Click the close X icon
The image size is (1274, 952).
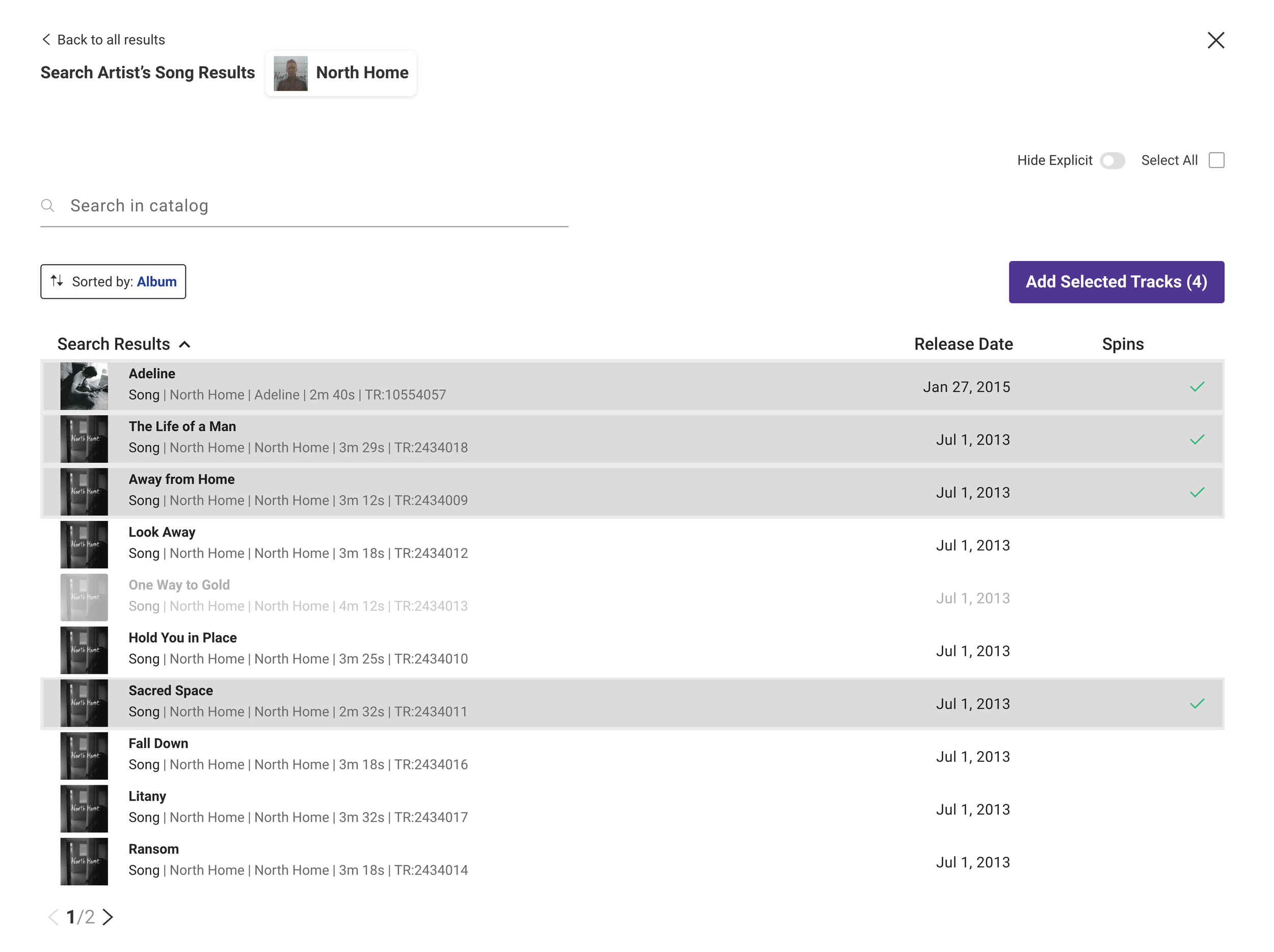coord(1215,40)
